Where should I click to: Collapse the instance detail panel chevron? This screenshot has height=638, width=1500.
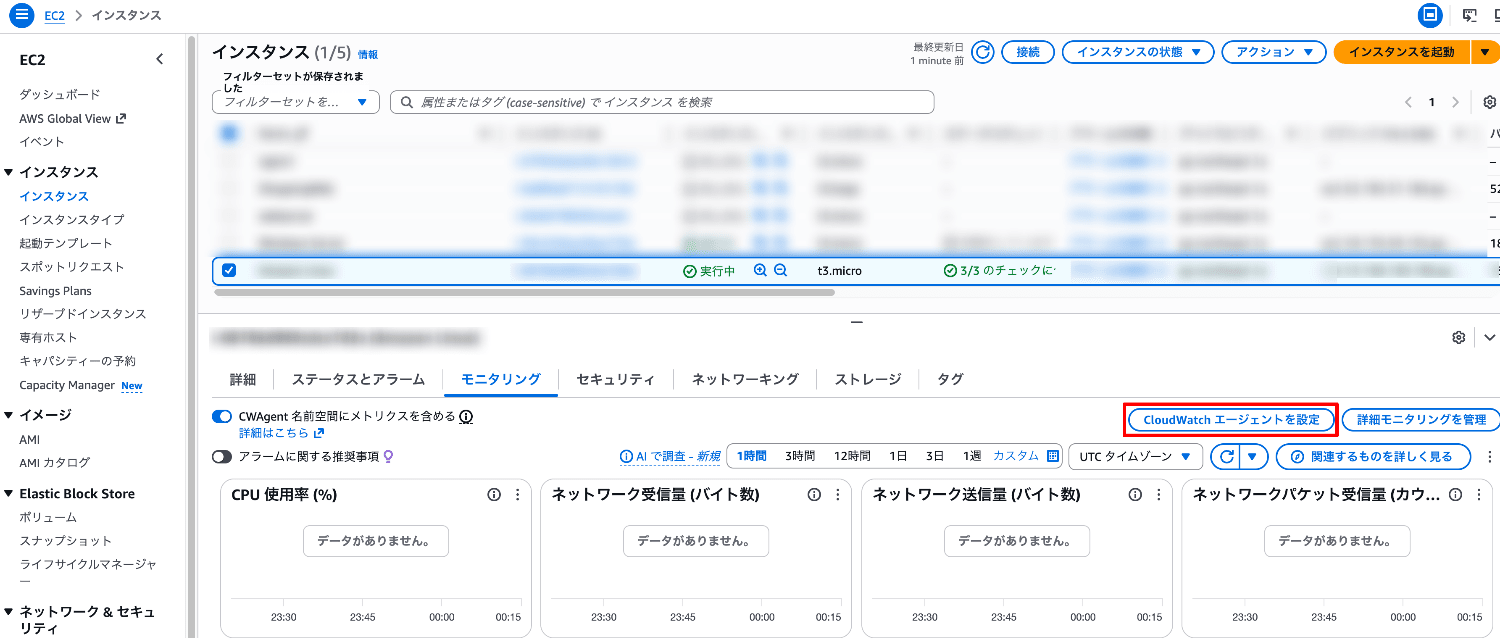pos(1490,338)
